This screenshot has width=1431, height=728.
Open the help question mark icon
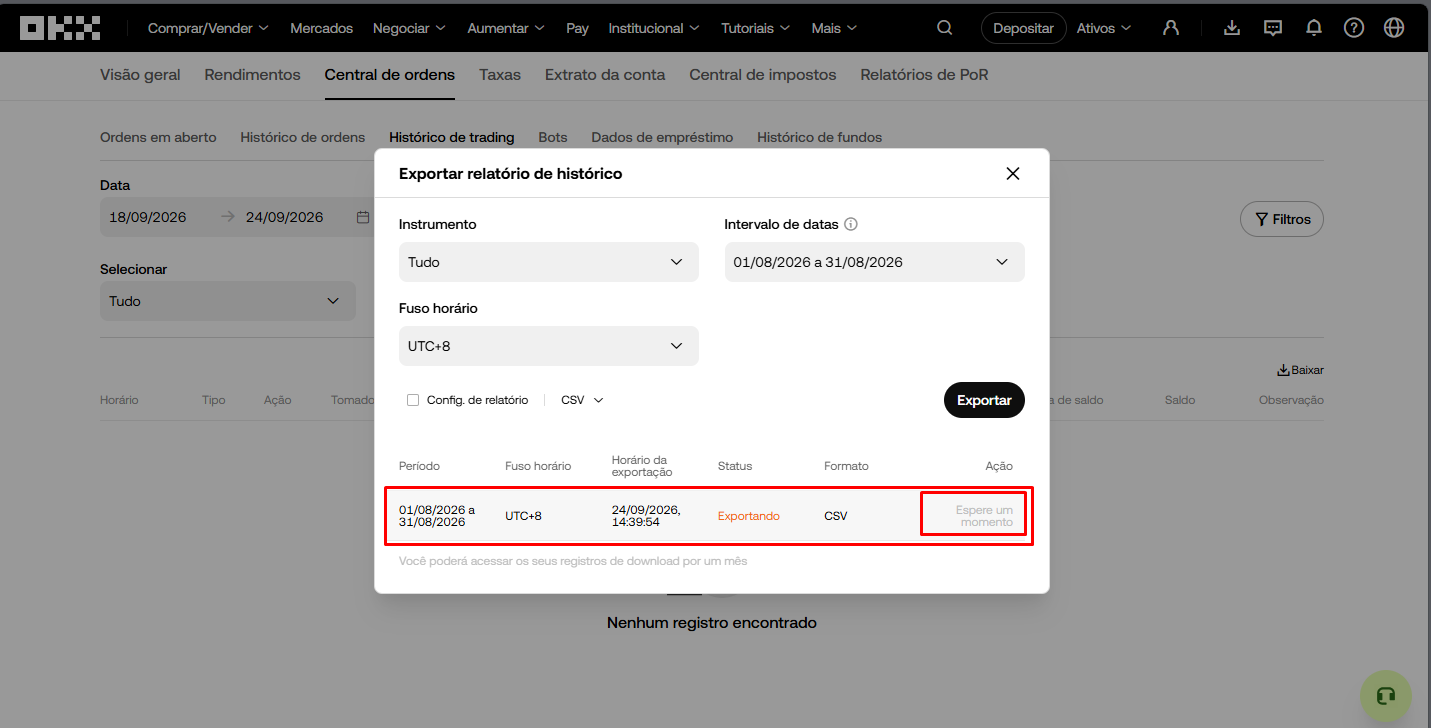[1354, 28]
